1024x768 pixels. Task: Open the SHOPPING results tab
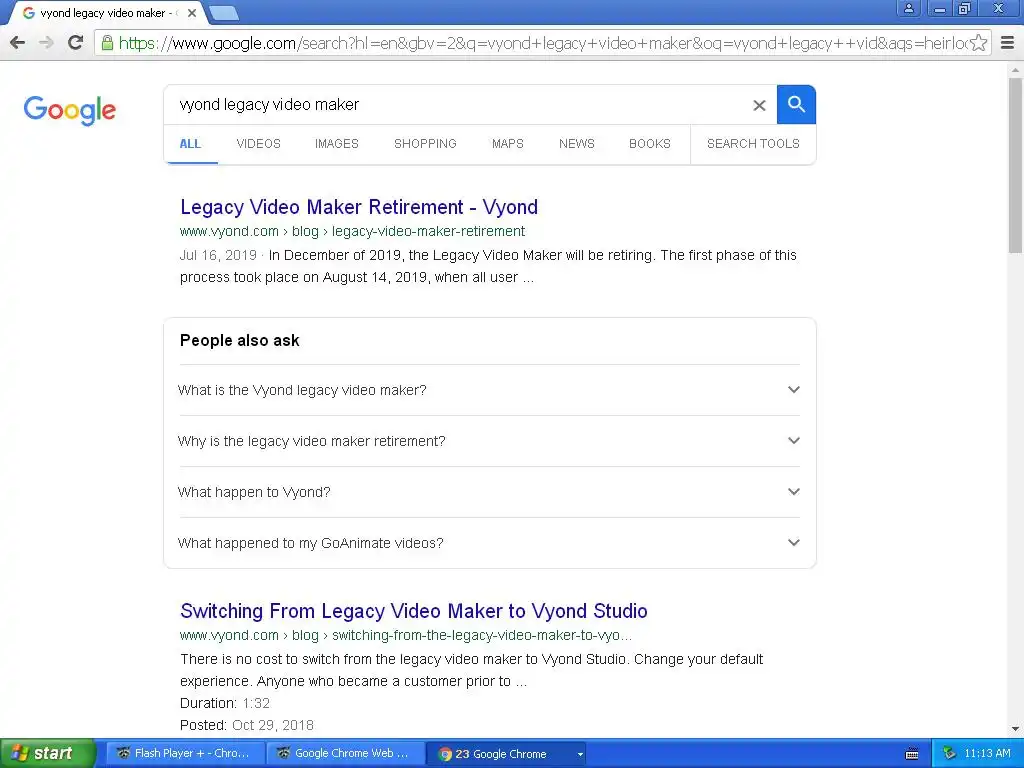pos(425,144)
